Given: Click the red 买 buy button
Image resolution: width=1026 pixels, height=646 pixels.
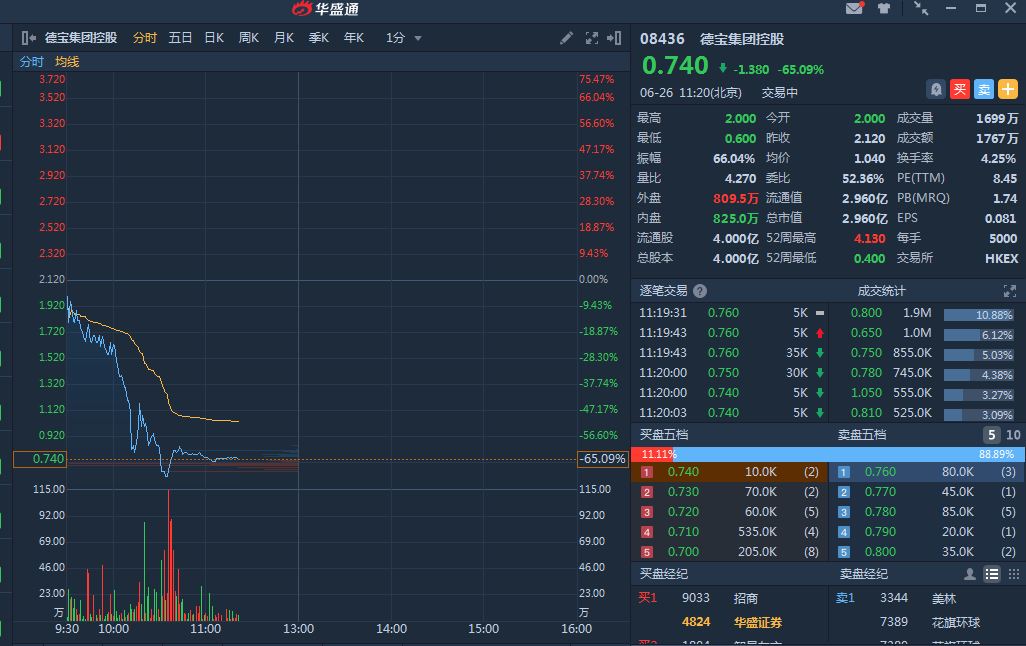Looking at the screenshot, I should coord(960,89).
